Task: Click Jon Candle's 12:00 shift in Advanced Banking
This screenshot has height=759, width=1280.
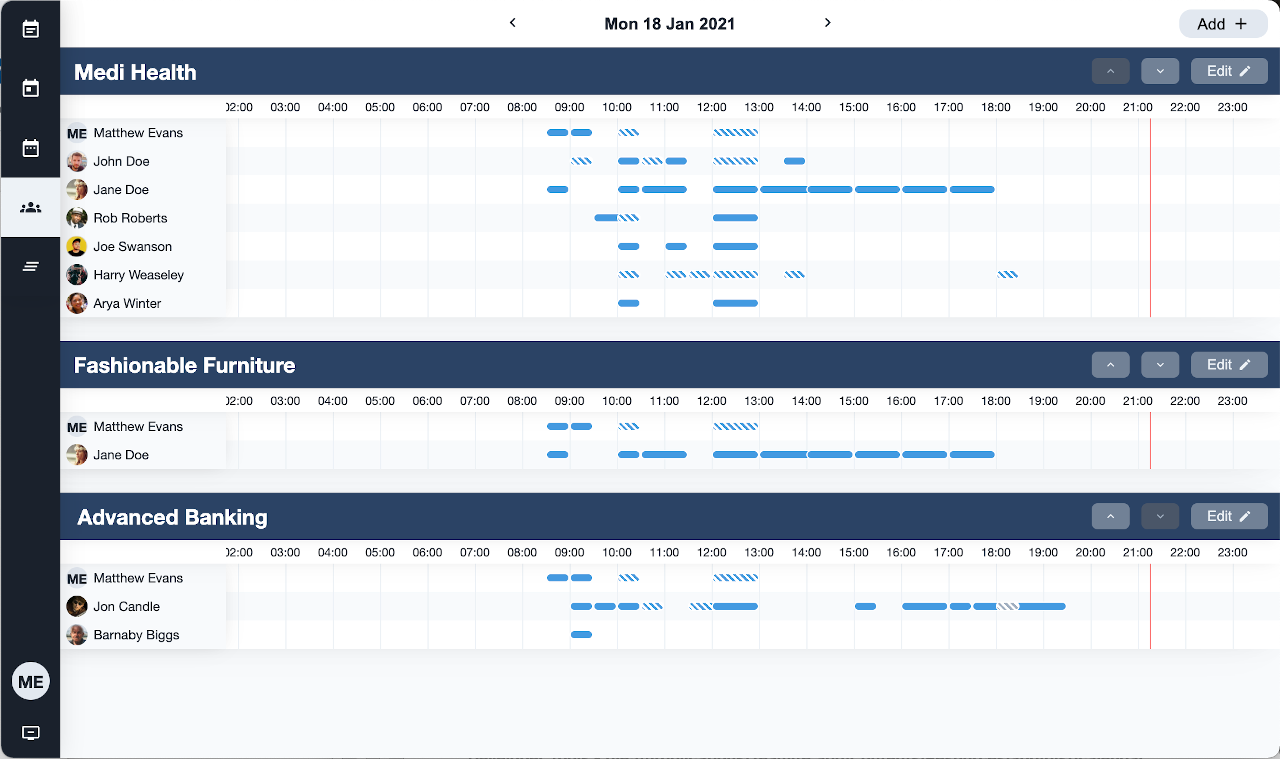Action: (x=735, y=606)
